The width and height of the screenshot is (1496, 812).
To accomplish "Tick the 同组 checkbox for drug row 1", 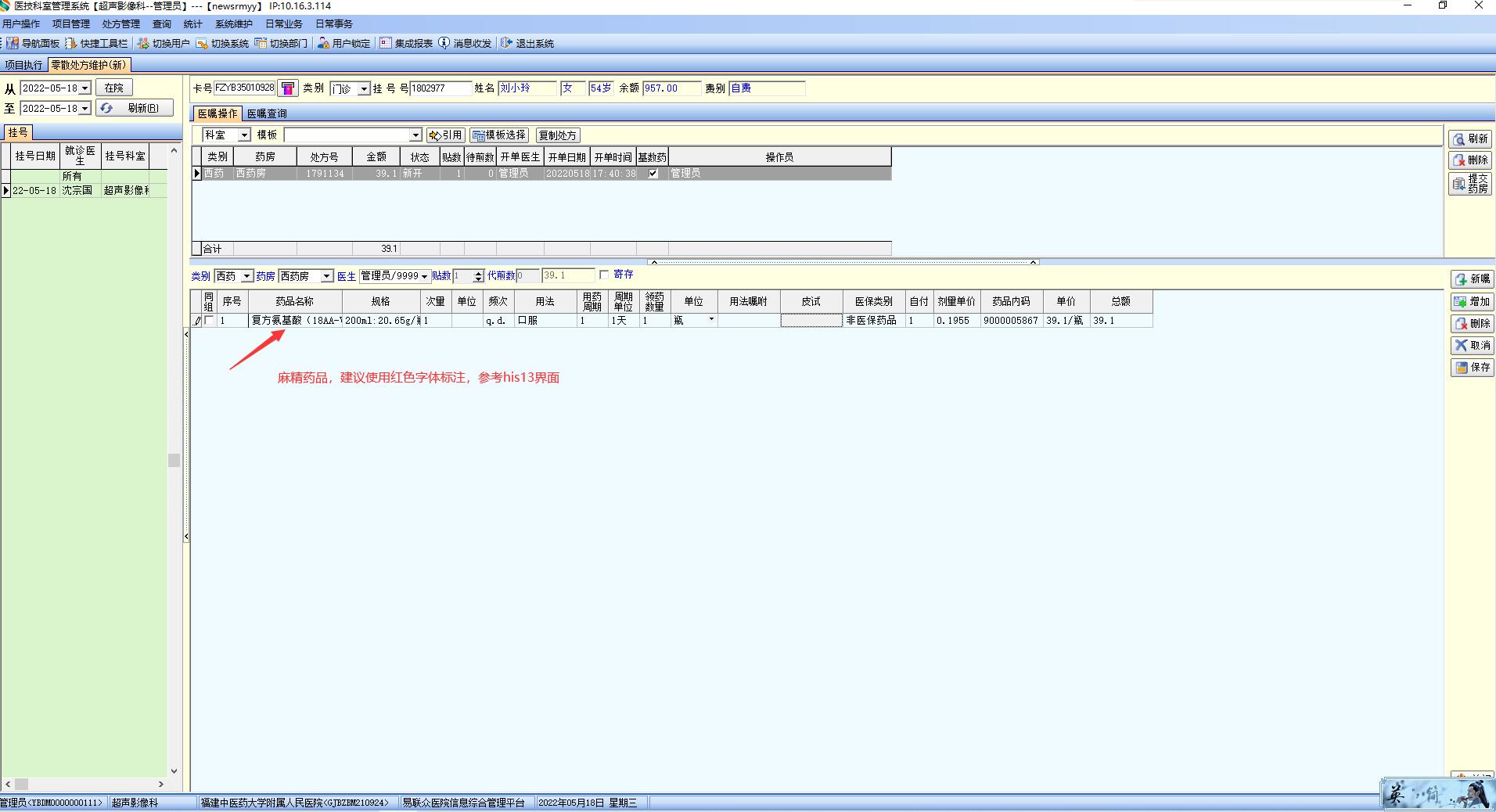I will click(209, 321).
